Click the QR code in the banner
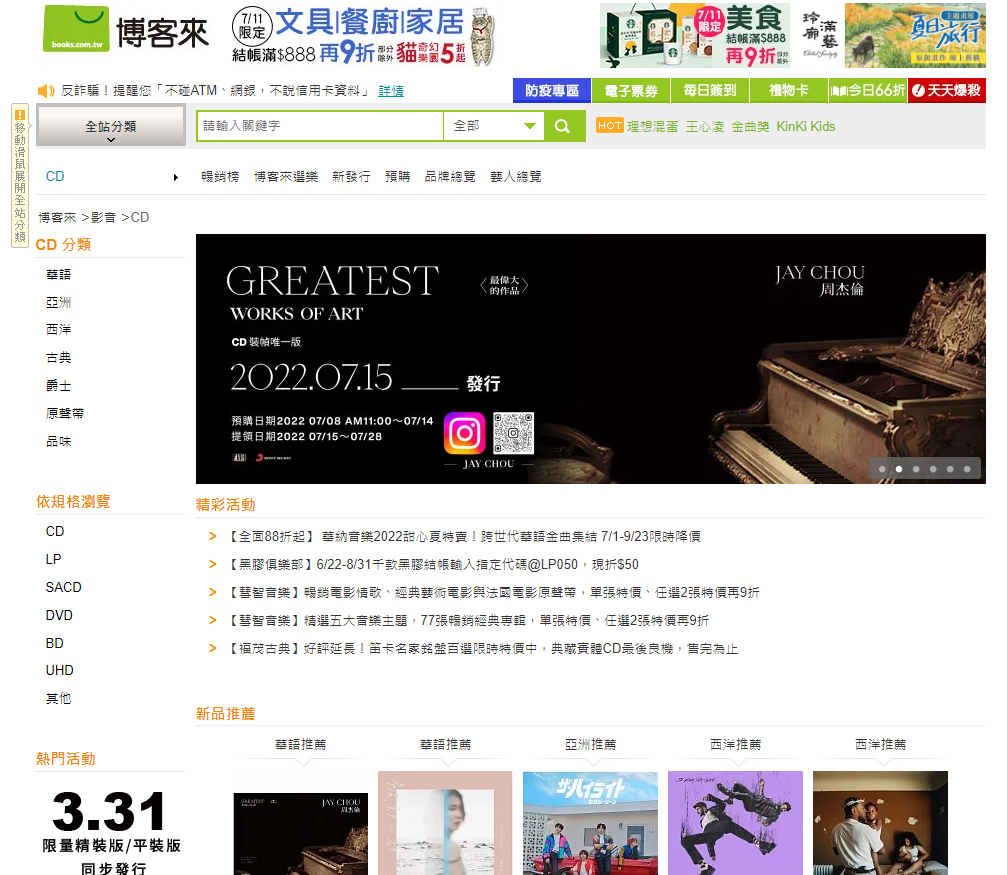Screen dimensions: 1007x875 pos(513,433)
